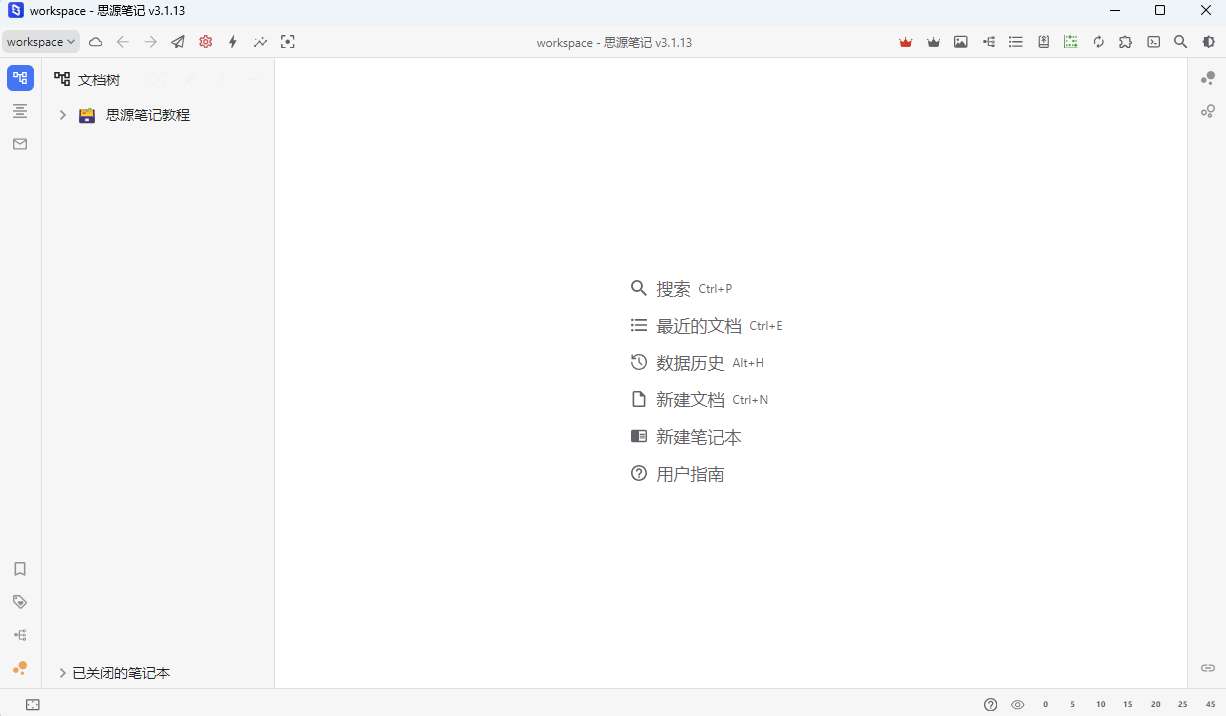Open the bottom-left backlinks tree icon

[x=20, y=635]
